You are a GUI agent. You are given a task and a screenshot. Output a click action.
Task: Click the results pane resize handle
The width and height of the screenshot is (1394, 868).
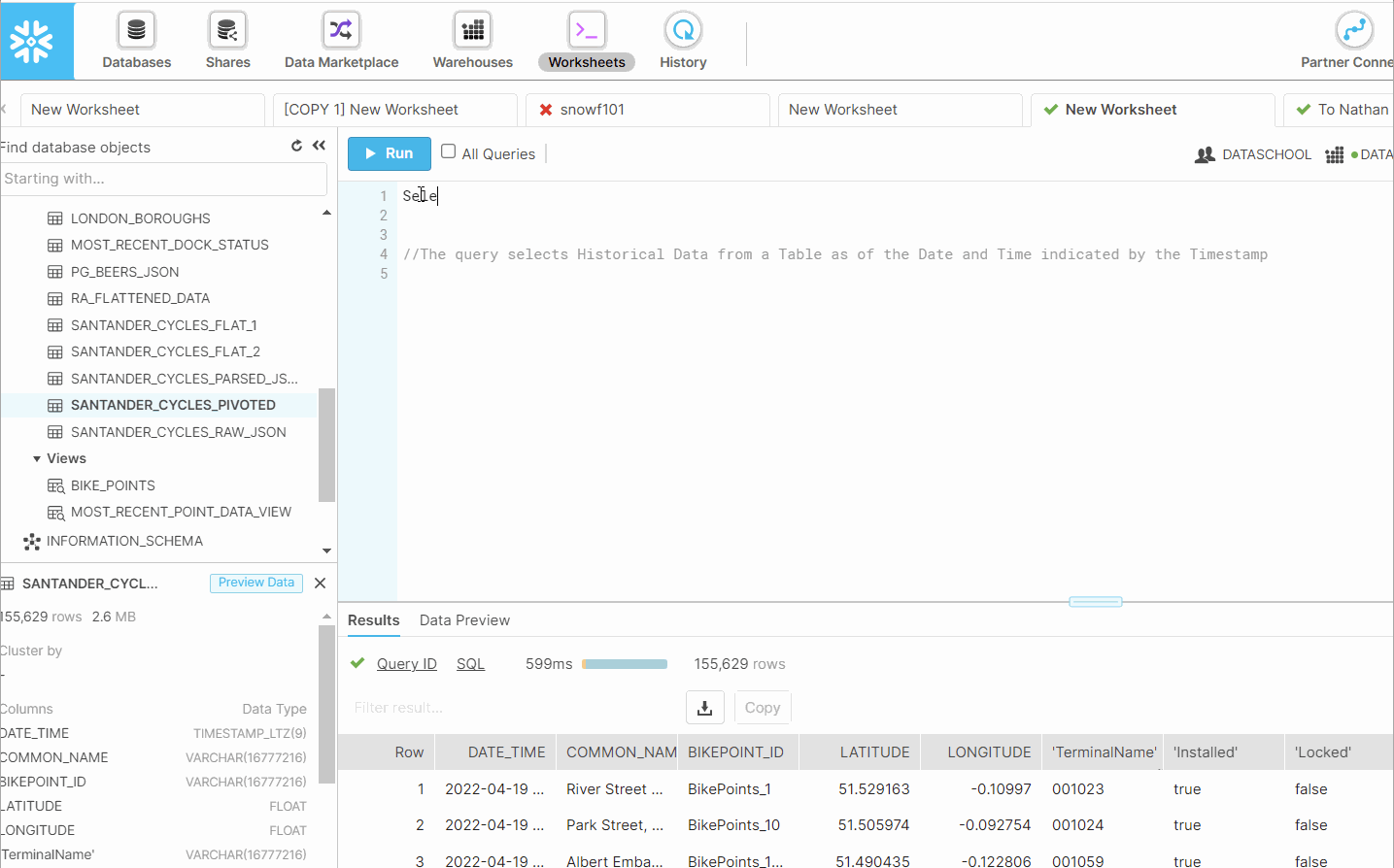[x=1095, y=602]
